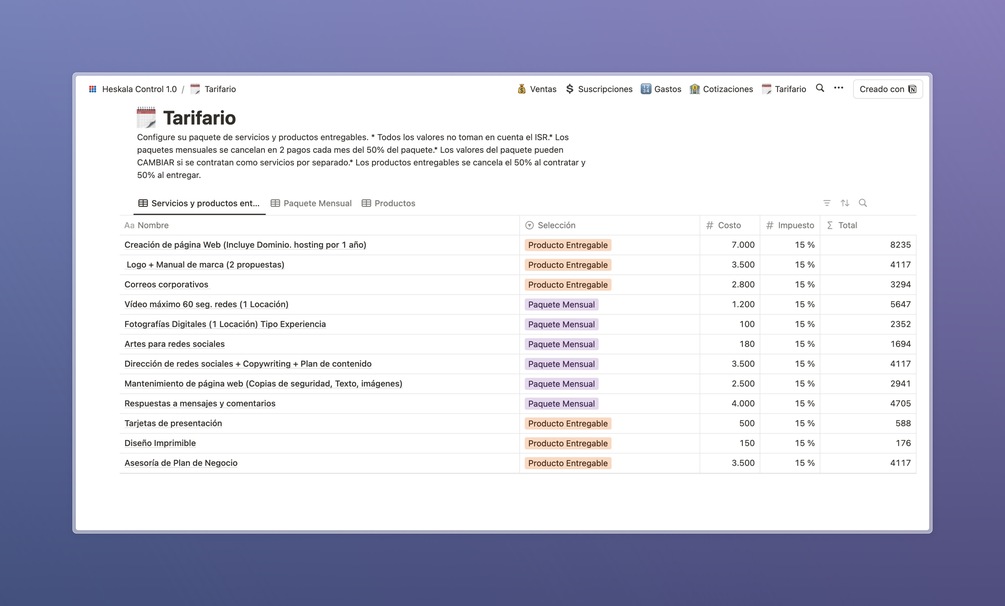
Task: Click the Tarifario calendar icon in top navigation
Action: [x=767, y=89]
